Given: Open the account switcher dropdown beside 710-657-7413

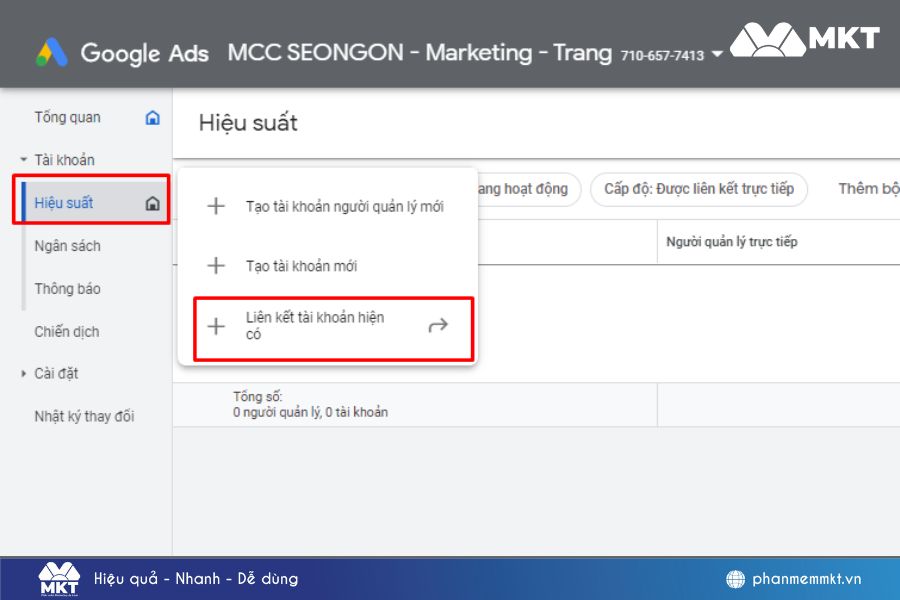Looking at the screenshot, I should click(x=719, y=55).
